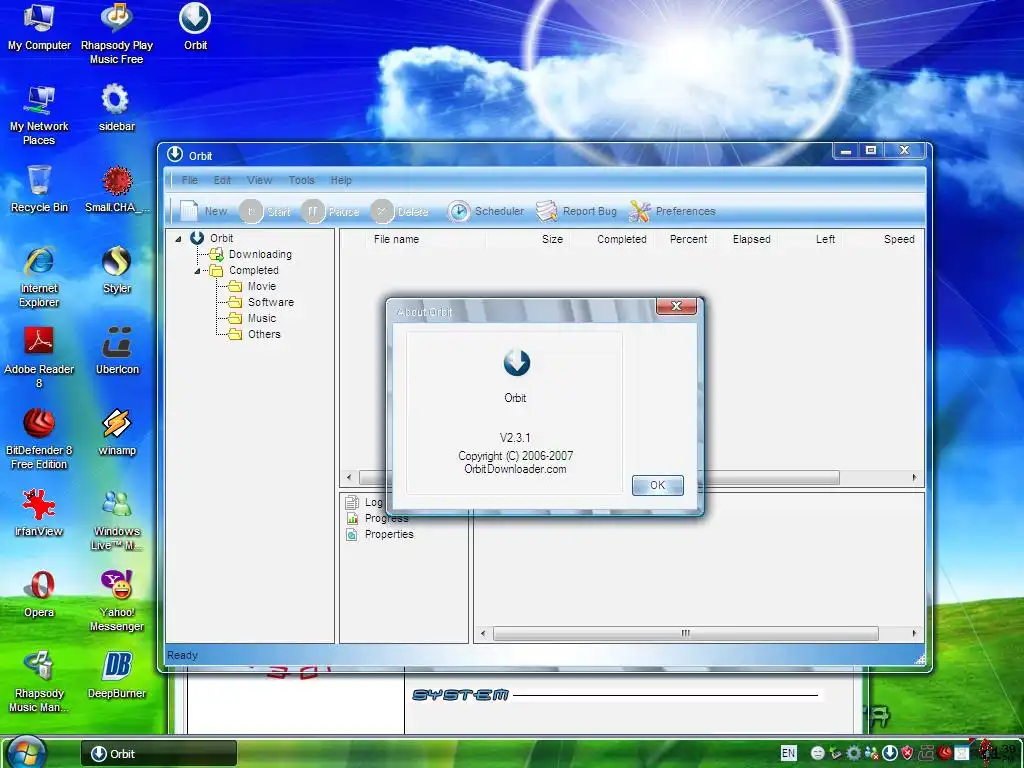Click the Start orb on taskbar
Image resolution: width=1024 pixels, height=768 pixels.
tap(27, 753)
